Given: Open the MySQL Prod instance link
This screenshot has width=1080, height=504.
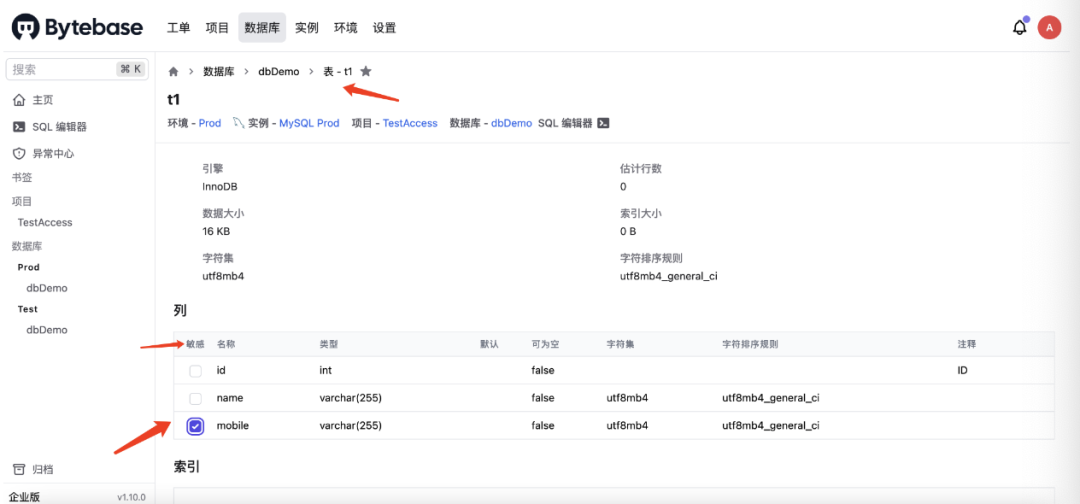Looking at the screenshot, I should (309, 123).
